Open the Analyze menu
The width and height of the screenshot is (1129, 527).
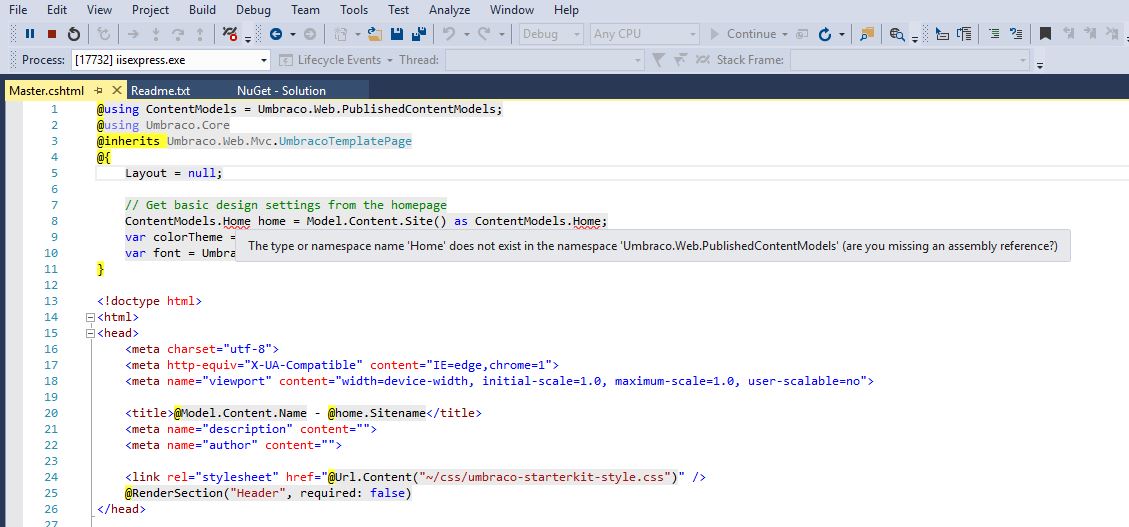click(449, 10)
